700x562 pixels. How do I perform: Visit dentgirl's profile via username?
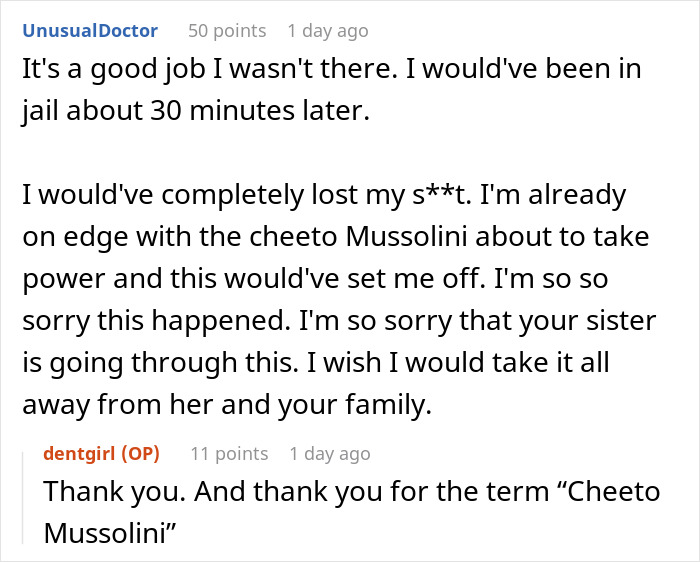pos(80,454)
